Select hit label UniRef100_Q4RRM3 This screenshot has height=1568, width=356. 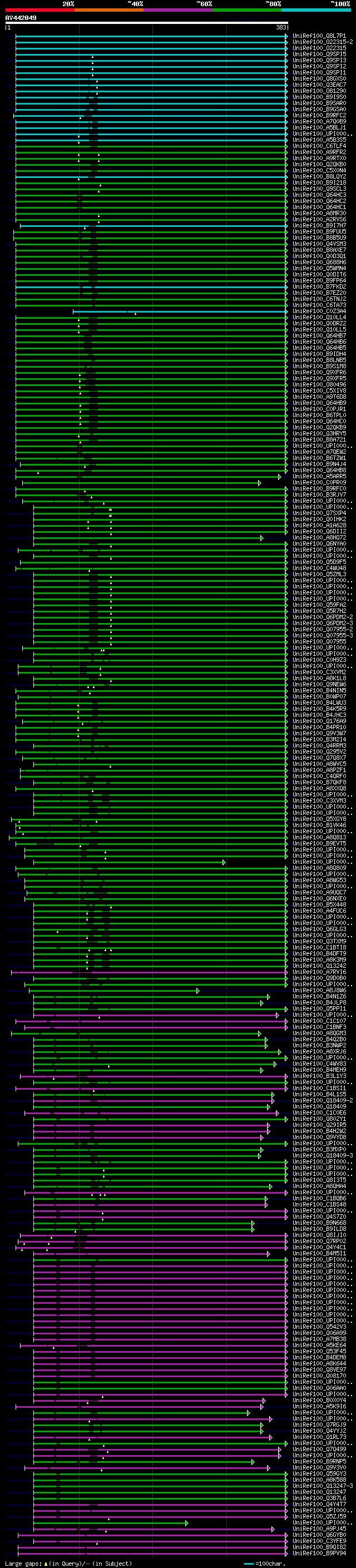[319, 746]
